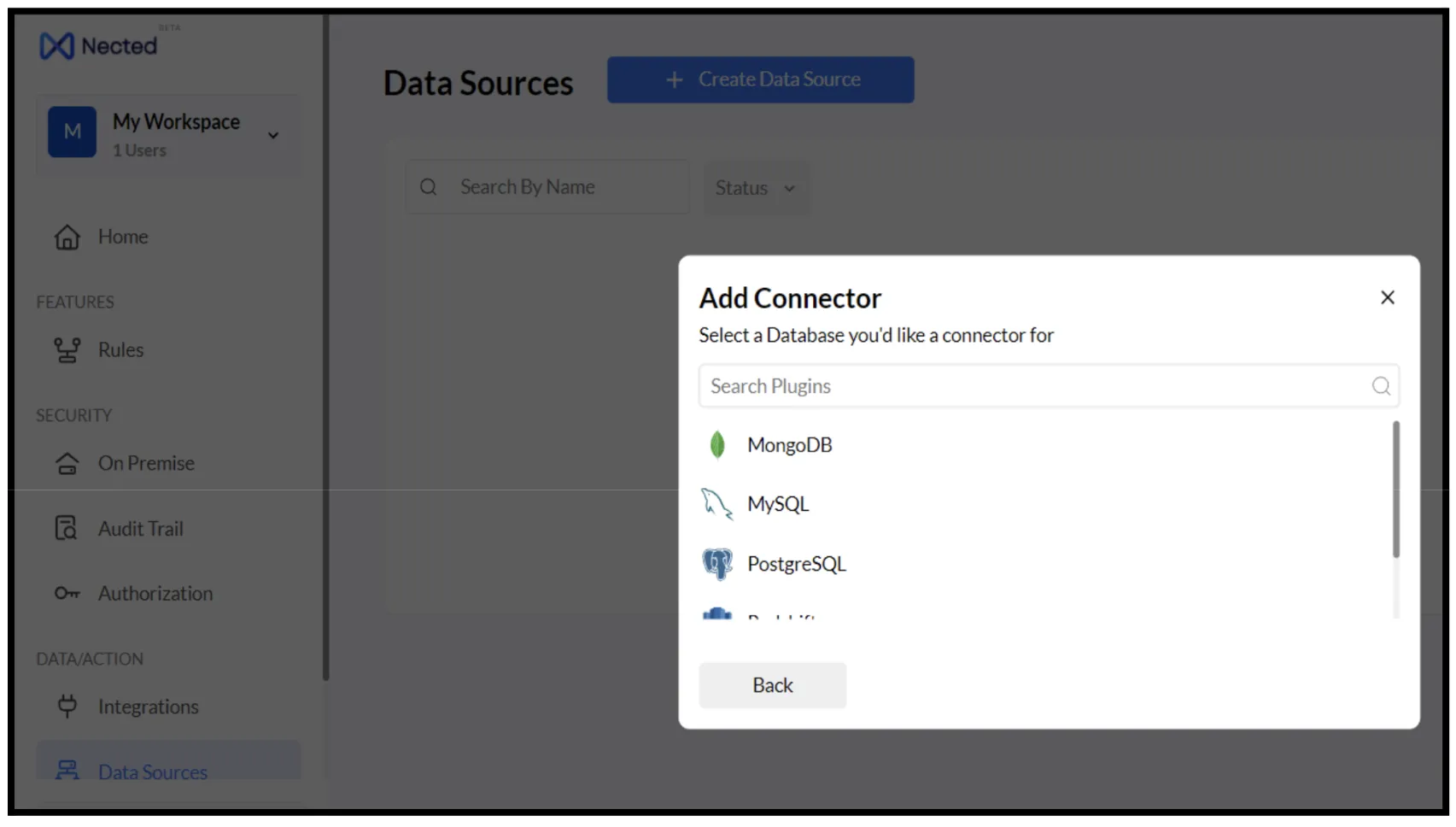The width and height of the screenshot is (1456, 827).
Task: Open the Authorization page
Action: tap(155, 593)
